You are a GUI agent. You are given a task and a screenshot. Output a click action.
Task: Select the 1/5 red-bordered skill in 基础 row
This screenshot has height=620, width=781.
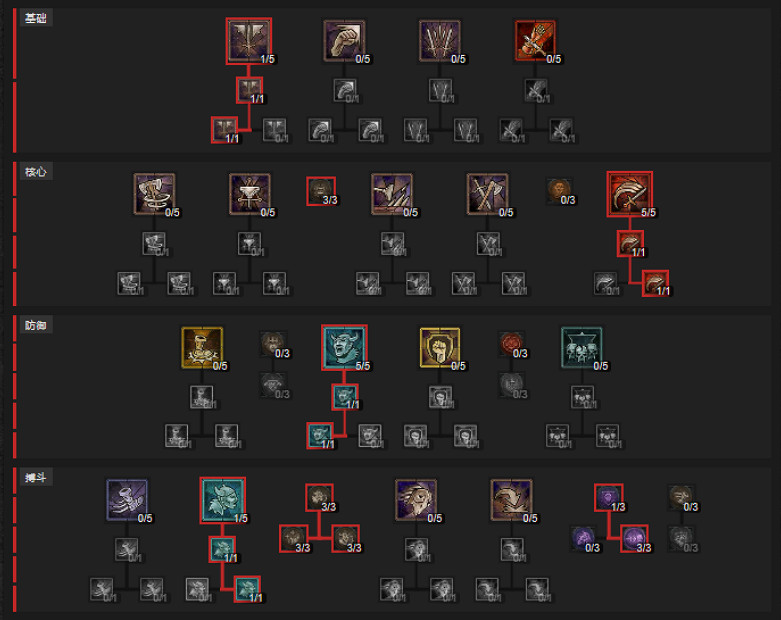249,41
